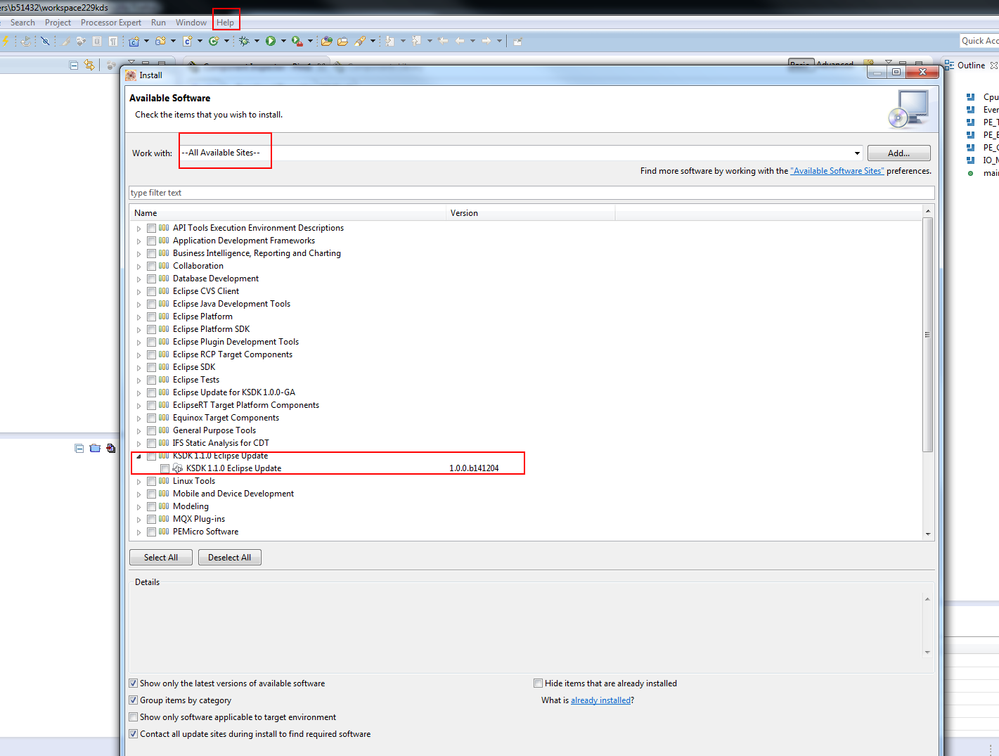Click the Forward navigation arrow icon
Screen dimensions: 999x756
[486, 41]
